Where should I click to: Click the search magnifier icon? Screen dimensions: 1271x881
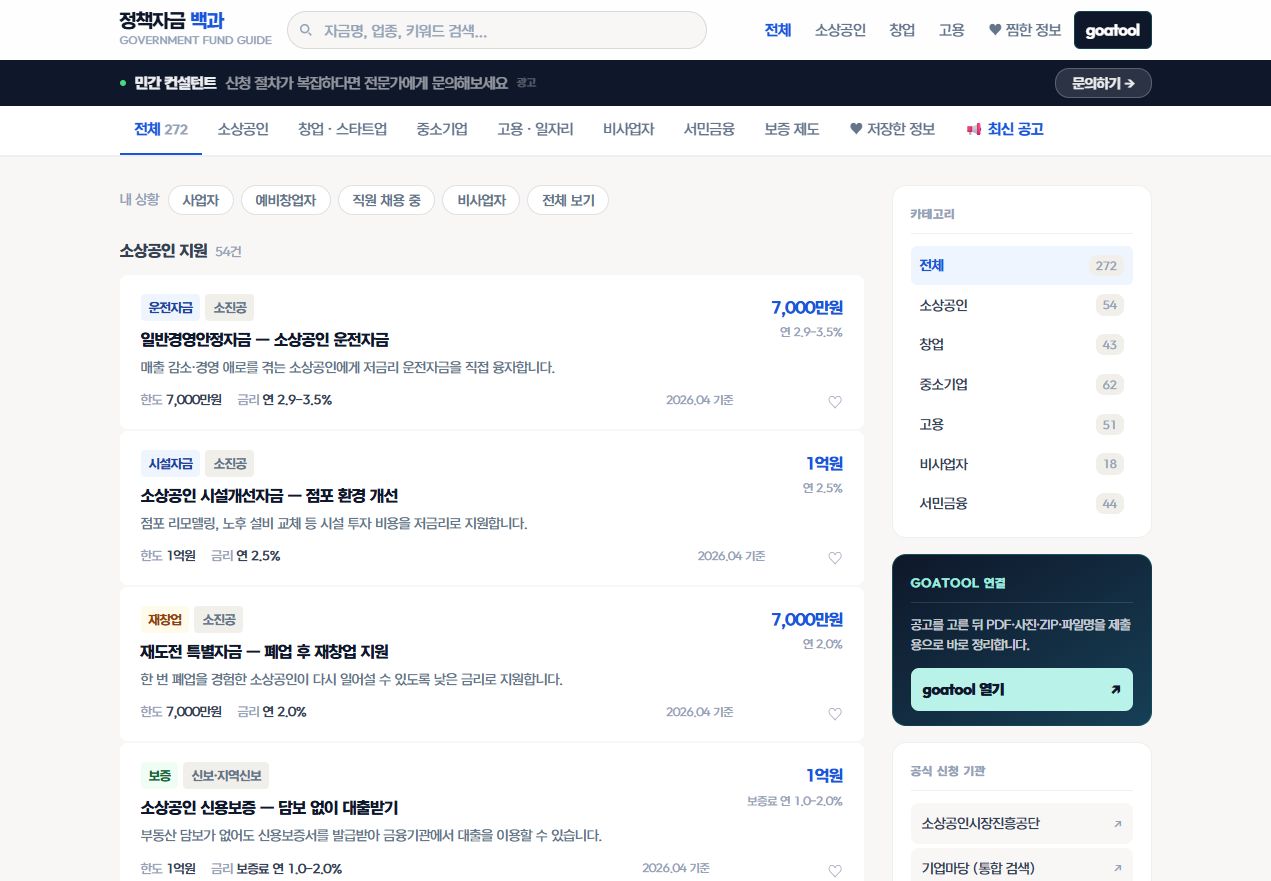(306, 30)
